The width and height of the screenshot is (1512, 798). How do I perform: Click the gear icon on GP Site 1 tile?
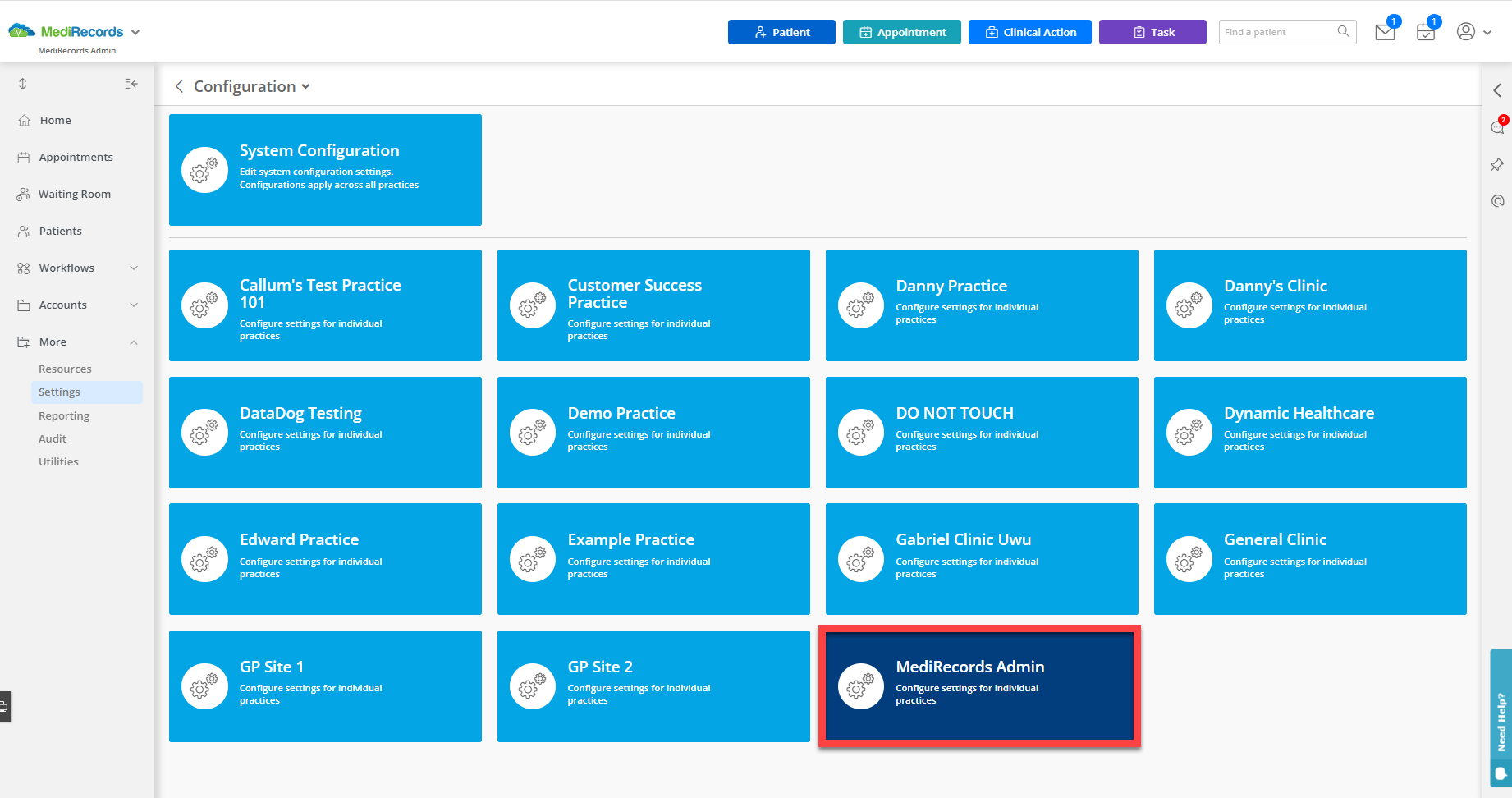[x=204, y=686]
